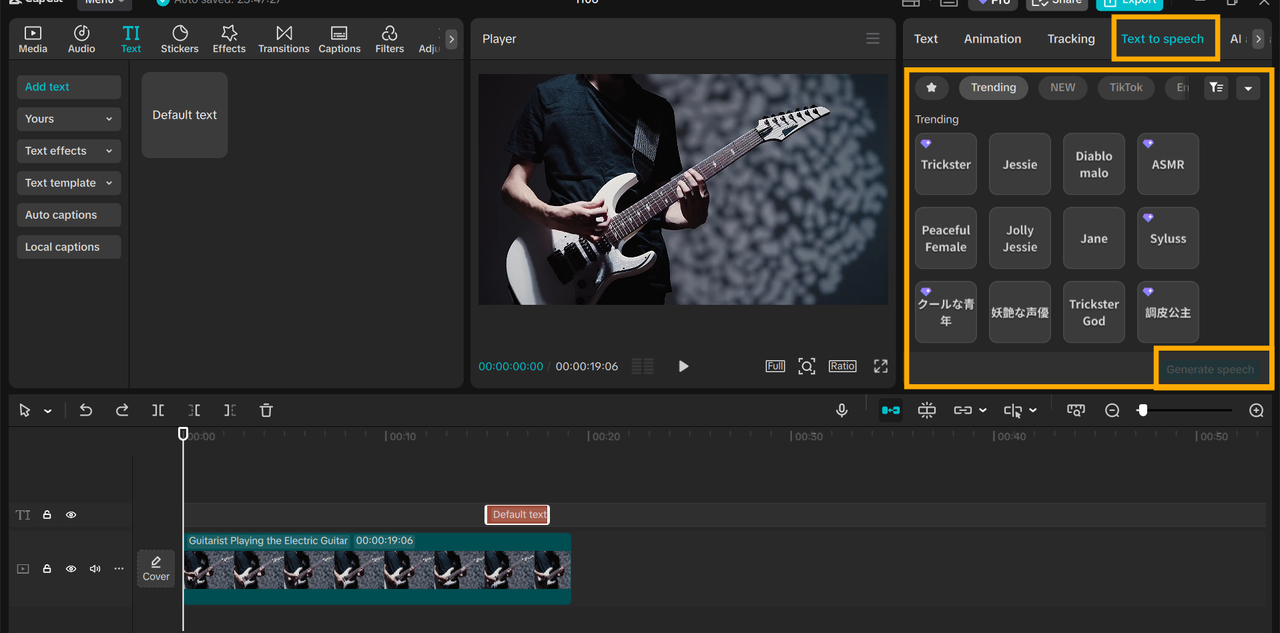Hide the text track using its eye icon
Screen dimensions: 1280x633
tap(71, 515)
